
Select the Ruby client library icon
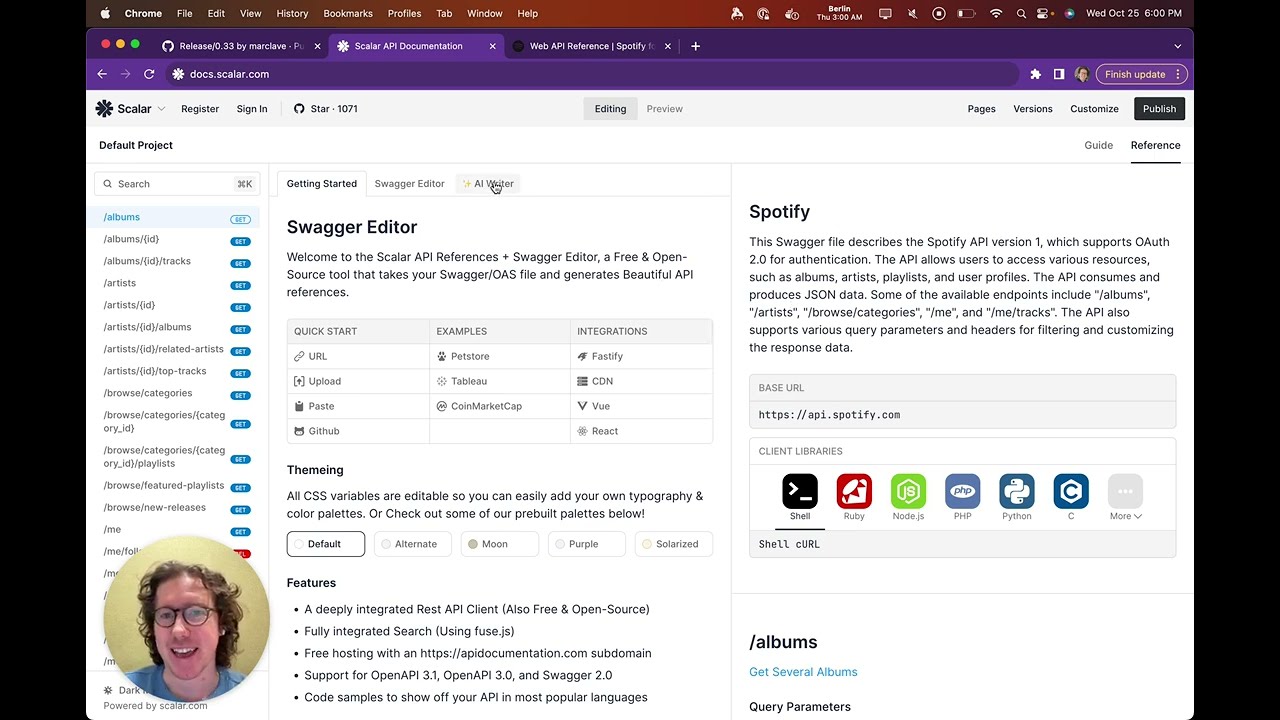854,491
